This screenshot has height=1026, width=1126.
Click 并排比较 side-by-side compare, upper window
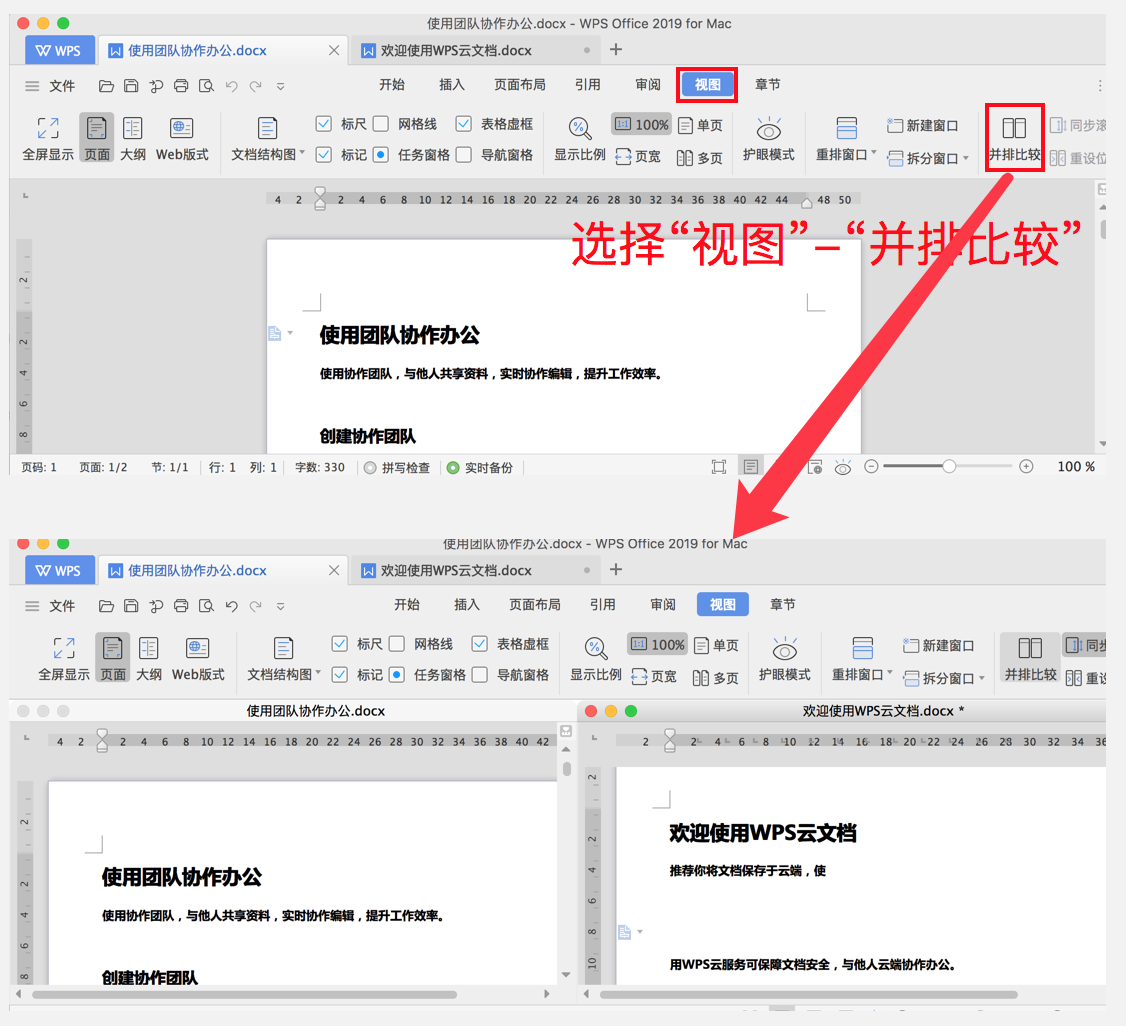click(1015, 139)
